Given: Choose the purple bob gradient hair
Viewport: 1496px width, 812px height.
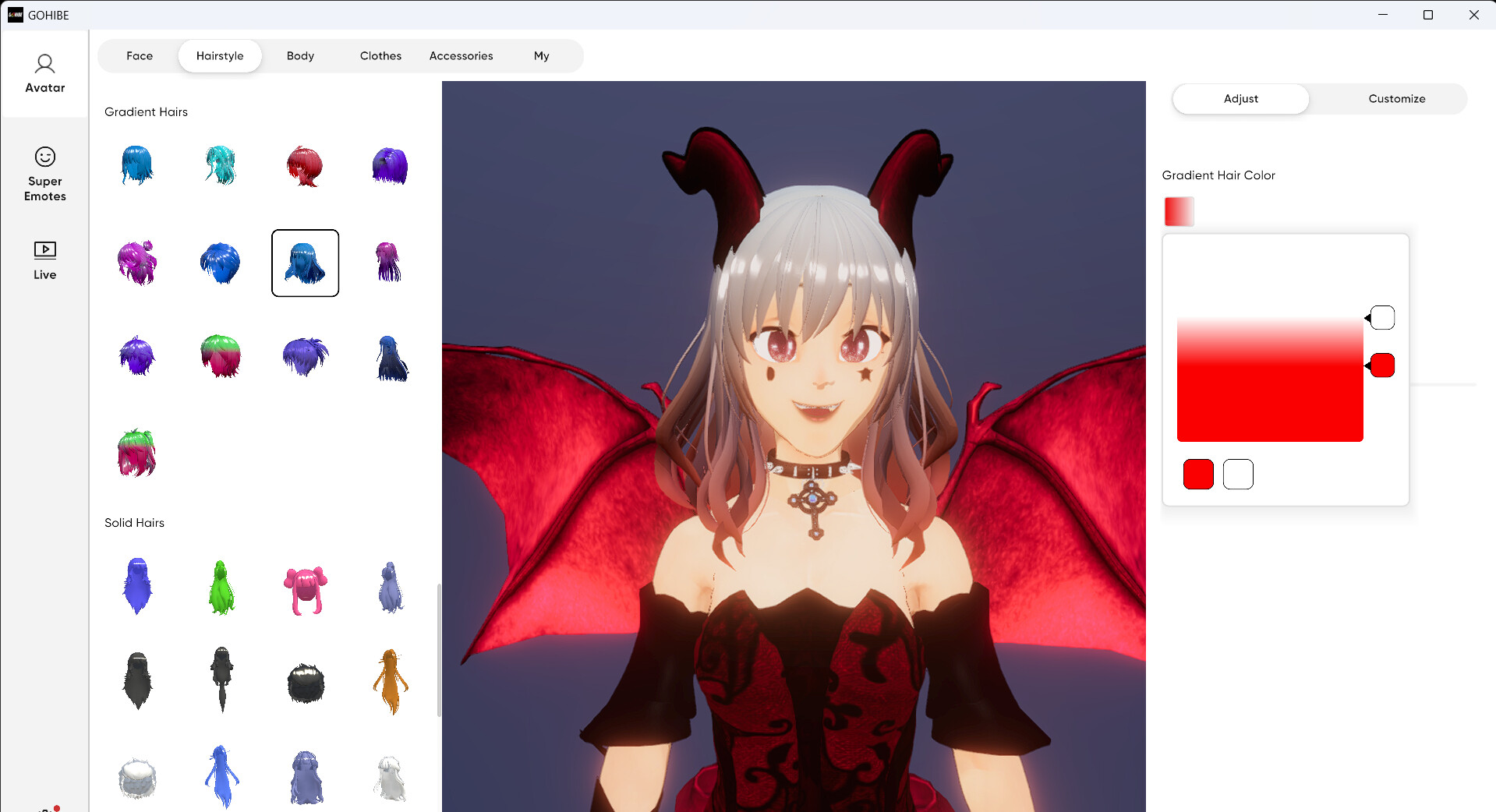Looking at the screenshot, I should 390,166.
